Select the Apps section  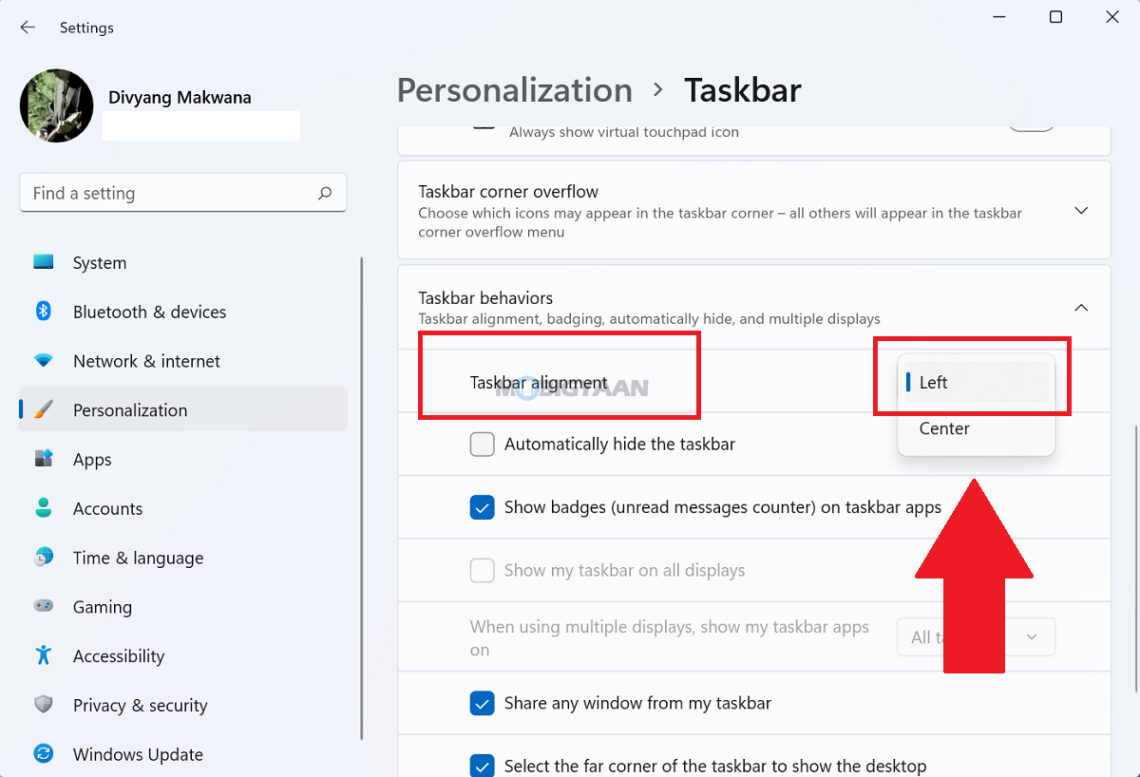click(92, 459)
